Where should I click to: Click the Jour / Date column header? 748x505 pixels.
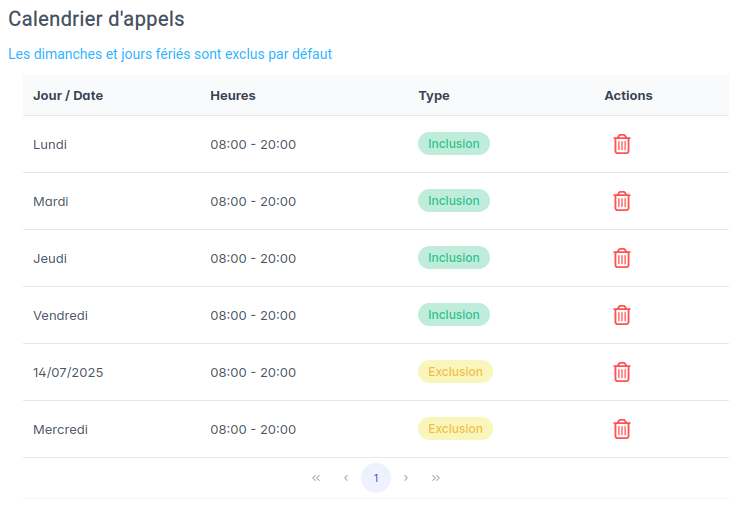(68, 96)
